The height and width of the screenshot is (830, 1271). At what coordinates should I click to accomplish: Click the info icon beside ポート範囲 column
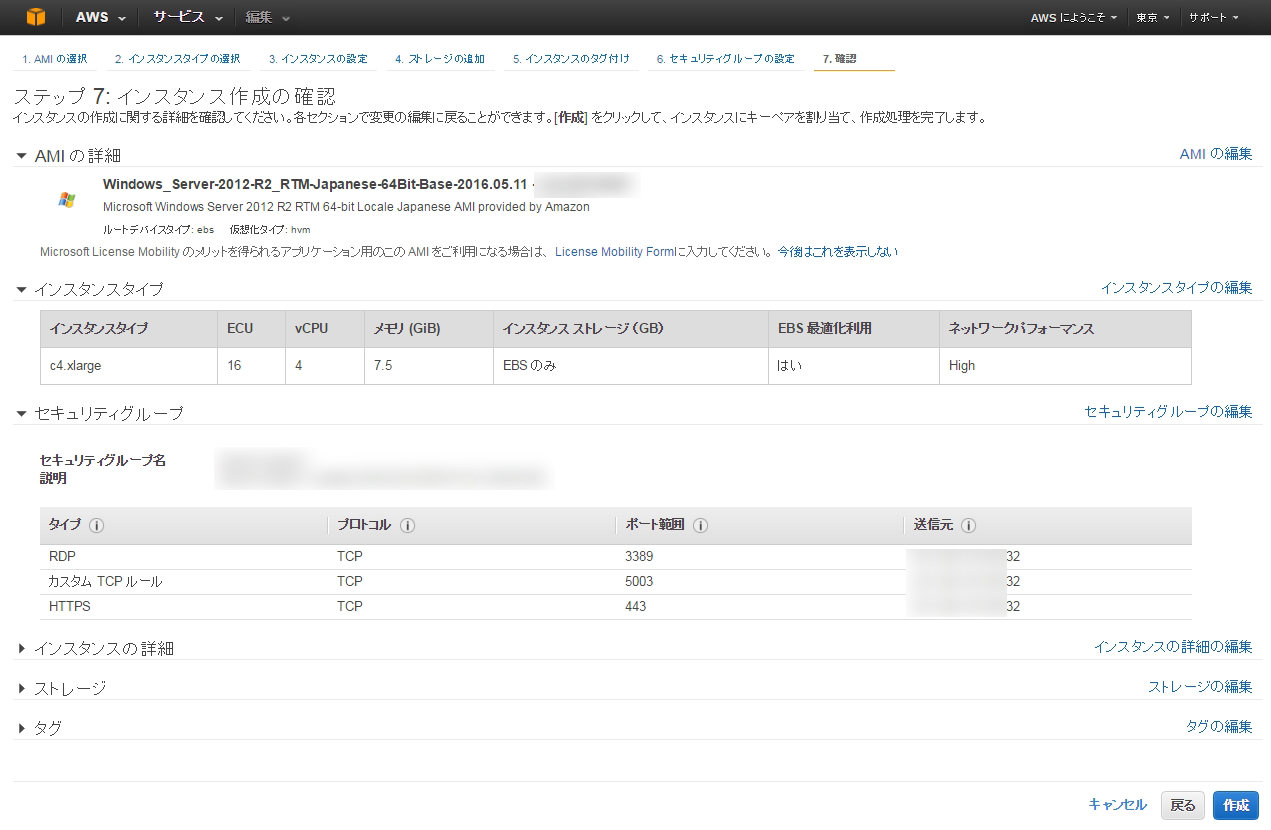(x=703, y=523)
